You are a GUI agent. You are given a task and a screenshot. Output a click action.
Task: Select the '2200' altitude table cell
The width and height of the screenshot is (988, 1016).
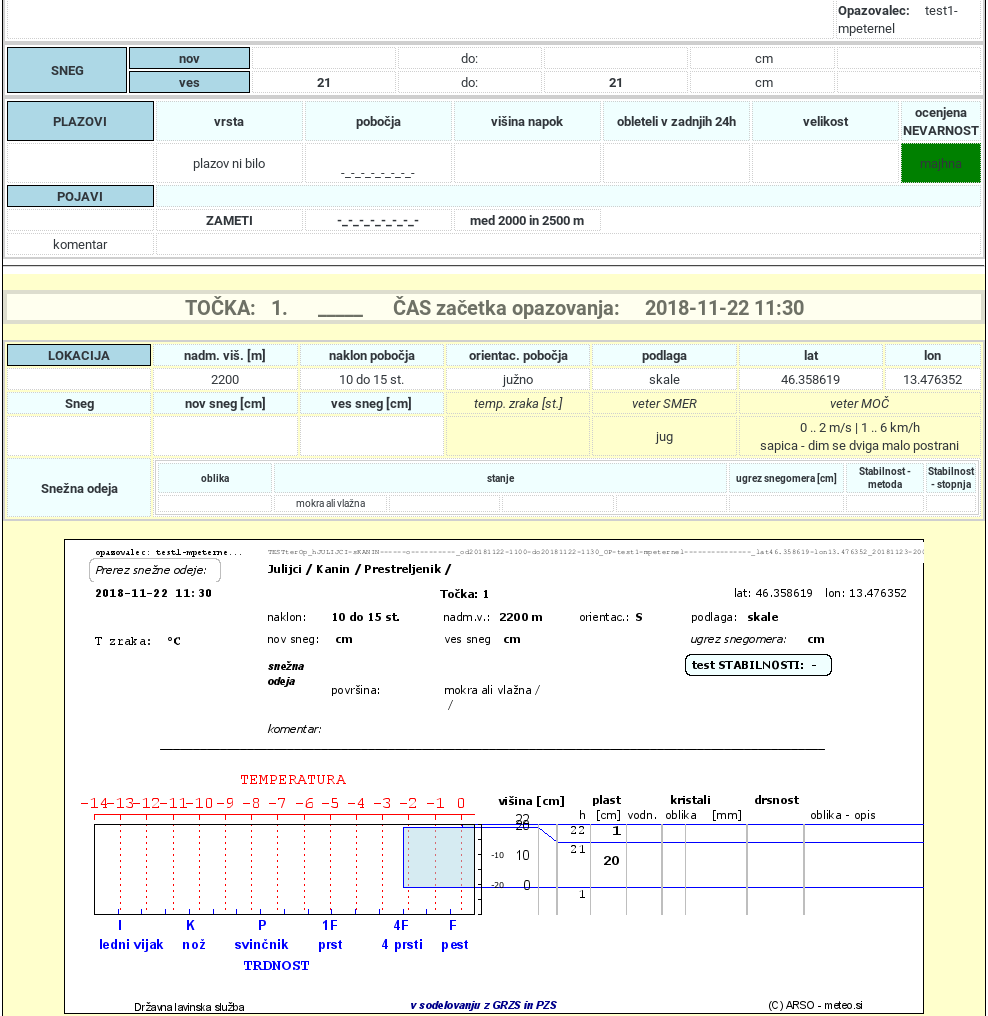point(225,379)
